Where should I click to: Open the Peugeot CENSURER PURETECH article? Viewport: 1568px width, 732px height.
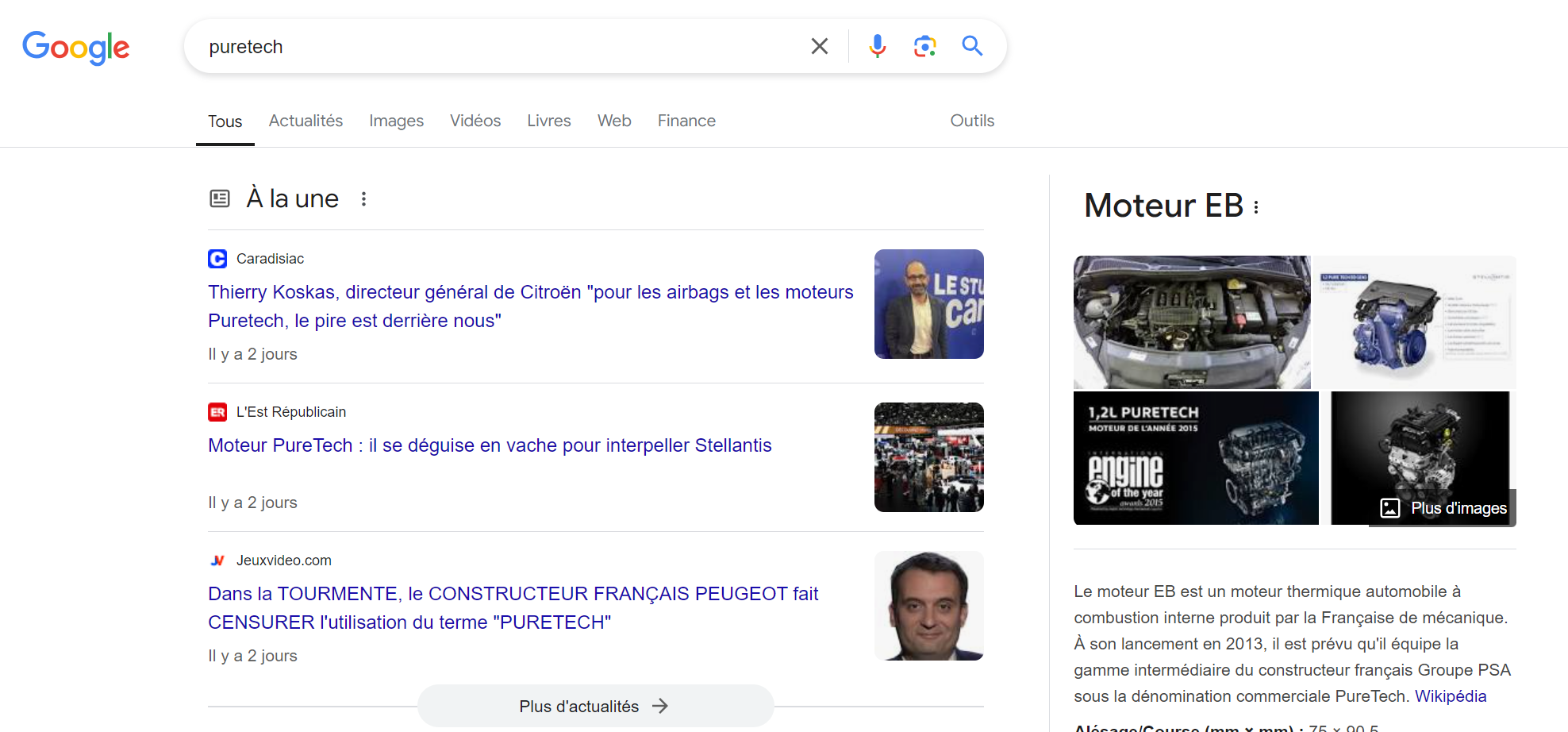(x=513, y=608)
